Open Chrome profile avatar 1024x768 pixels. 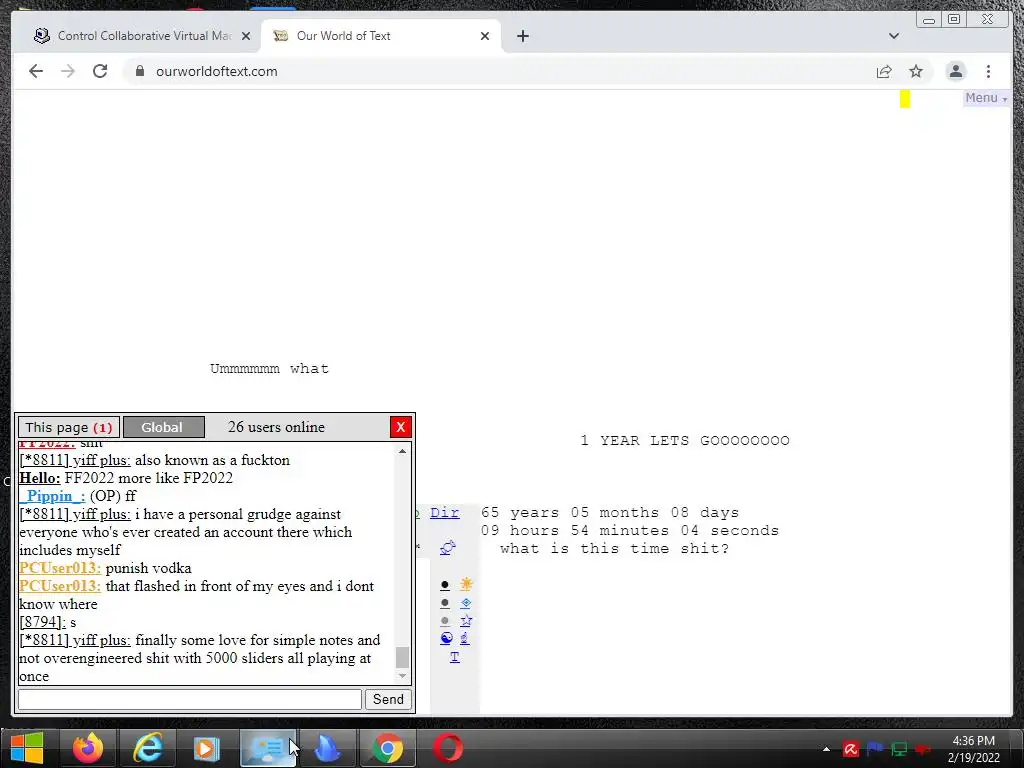(x=955, y=71)
